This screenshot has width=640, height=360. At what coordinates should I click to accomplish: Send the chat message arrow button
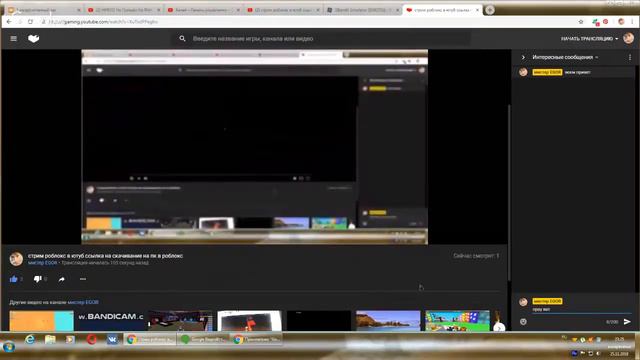pos(627,322)
